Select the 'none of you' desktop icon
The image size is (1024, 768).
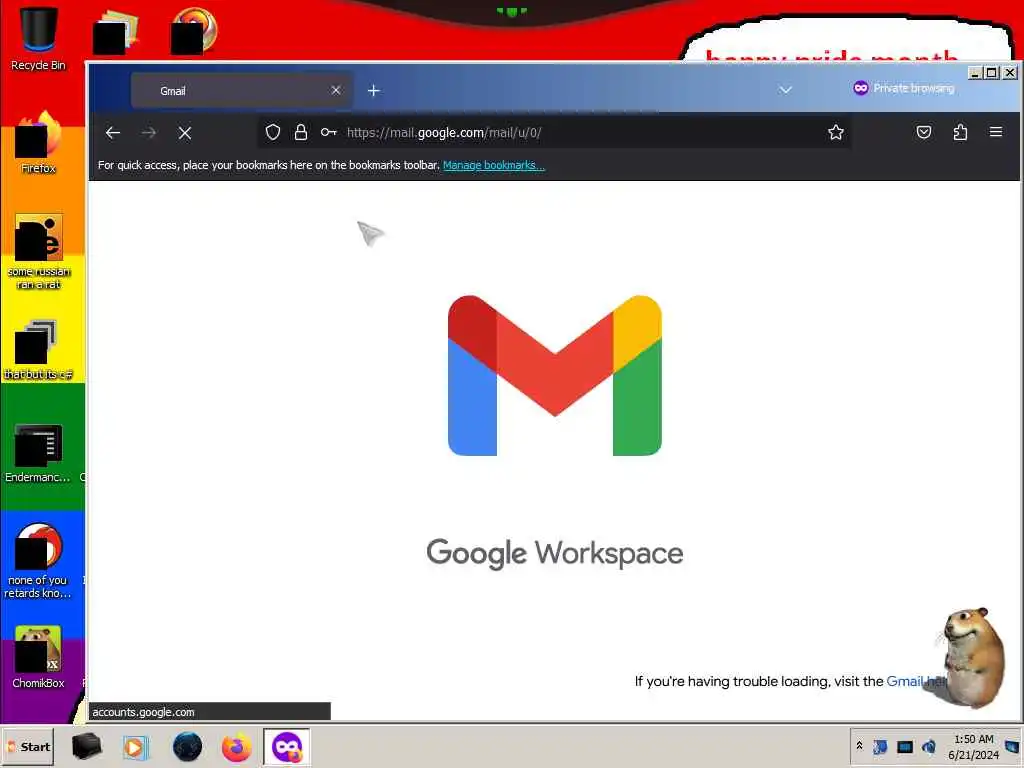38,561
